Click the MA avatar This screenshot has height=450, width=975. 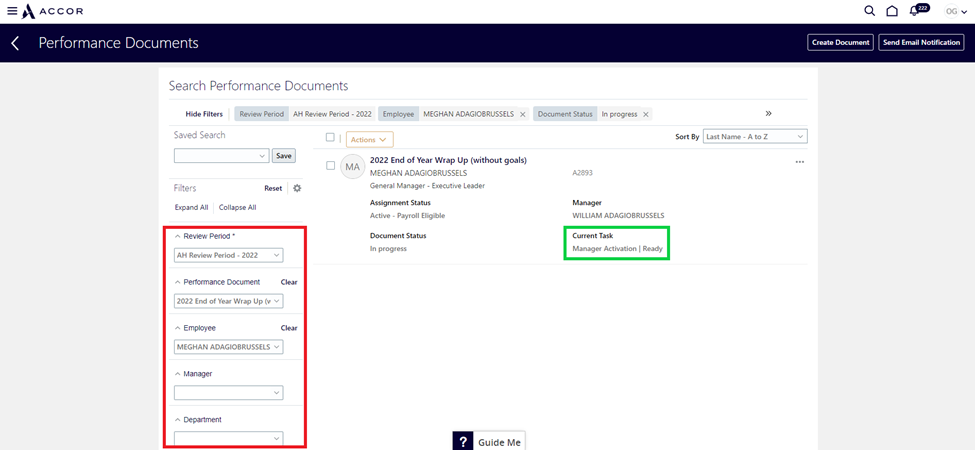click(x=353, y=167)
